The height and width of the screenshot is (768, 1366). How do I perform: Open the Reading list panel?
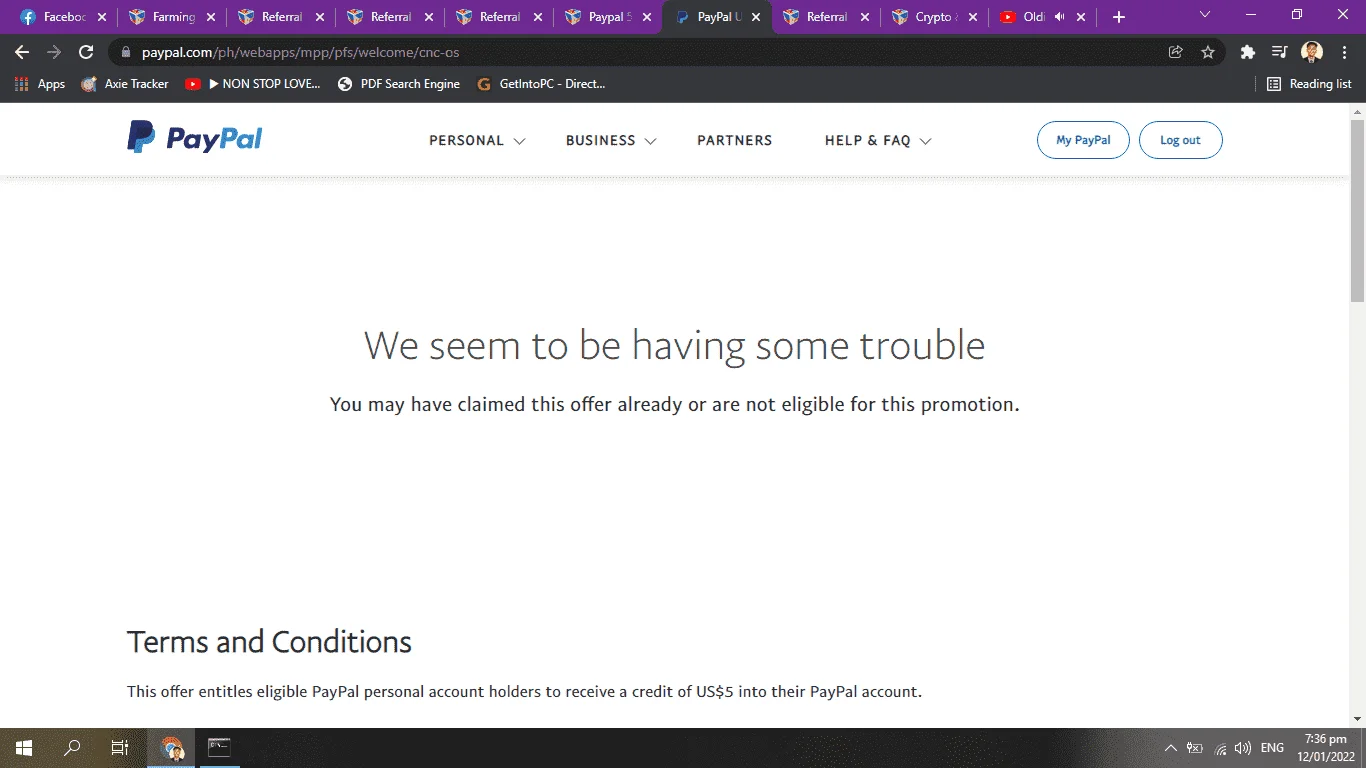[x=1309, y=84]
